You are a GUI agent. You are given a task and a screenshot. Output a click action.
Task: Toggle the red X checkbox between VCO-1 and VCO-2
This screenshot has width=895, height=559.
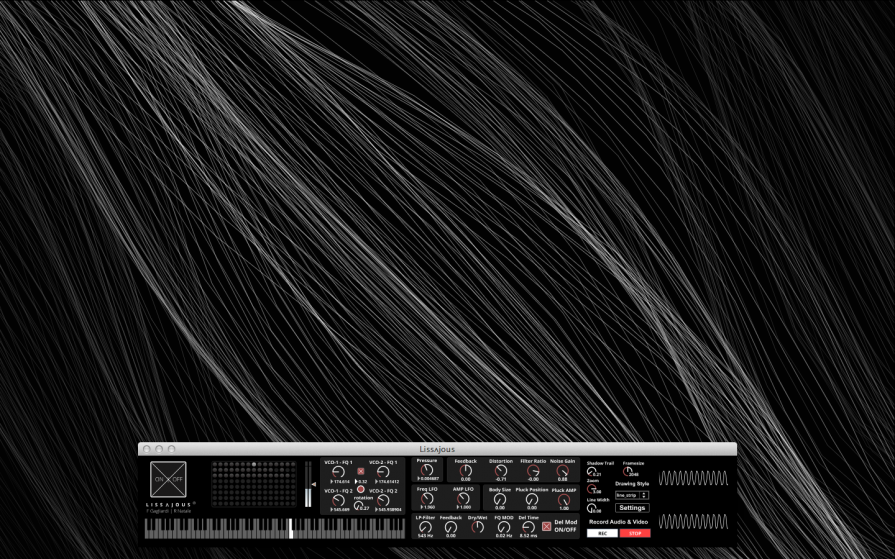pos(361,471)
